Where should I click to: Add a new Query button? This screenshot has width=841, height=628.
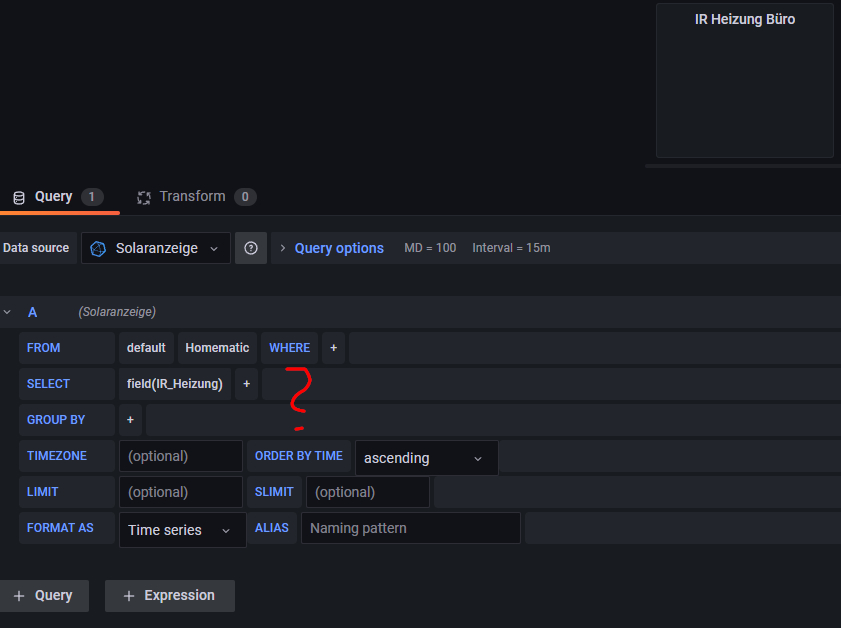pyautogui.click(x=43, y=595)
